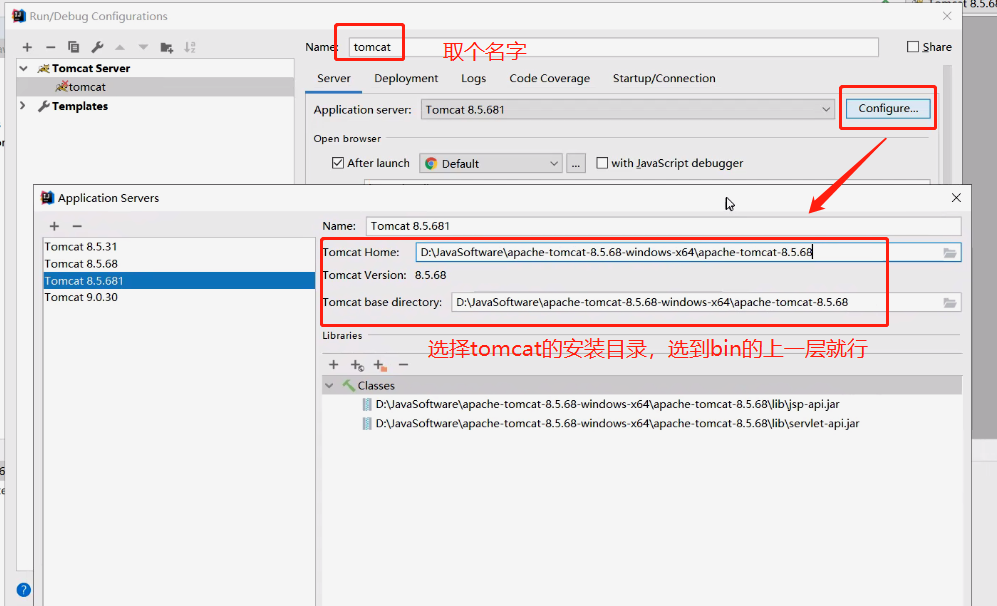Expand the Templates tree node
Image resolution: width=997 pixels, height=606 pixels.
(x=23, y=106)
